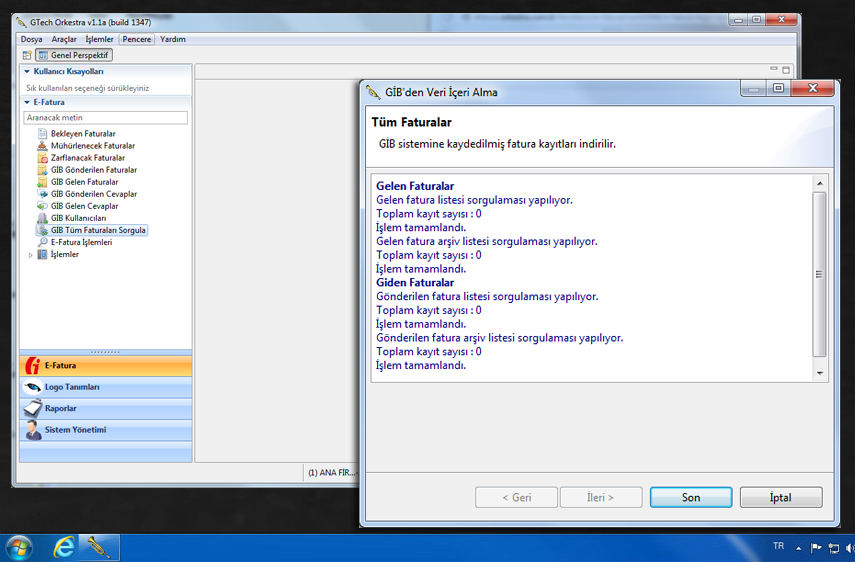Click 'Gelen fatura arşiv listesi sorgulaması yapılıyor.' line
Viewport: 855px width, 562px height.
point(487,241)
